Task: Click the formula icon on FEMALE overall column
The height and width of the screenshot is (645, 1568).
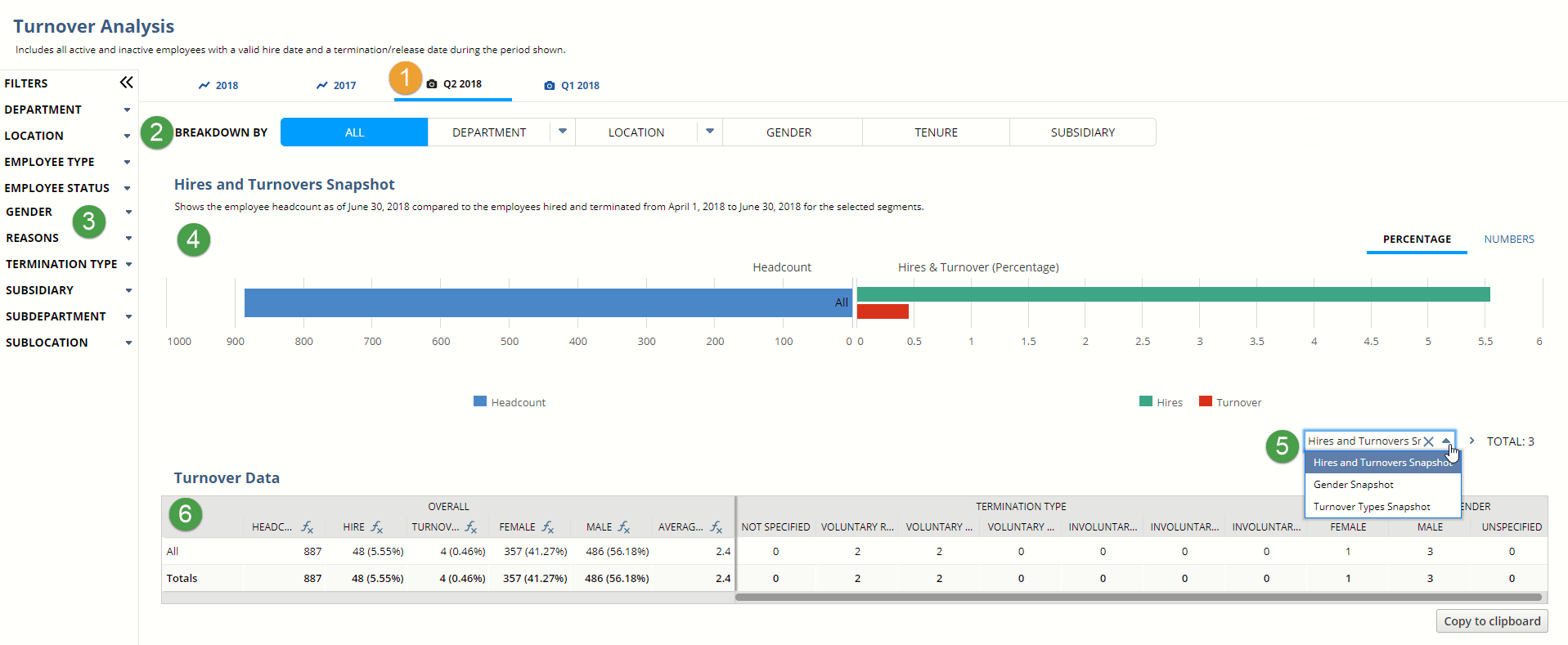Action: (x=548, y=527)
